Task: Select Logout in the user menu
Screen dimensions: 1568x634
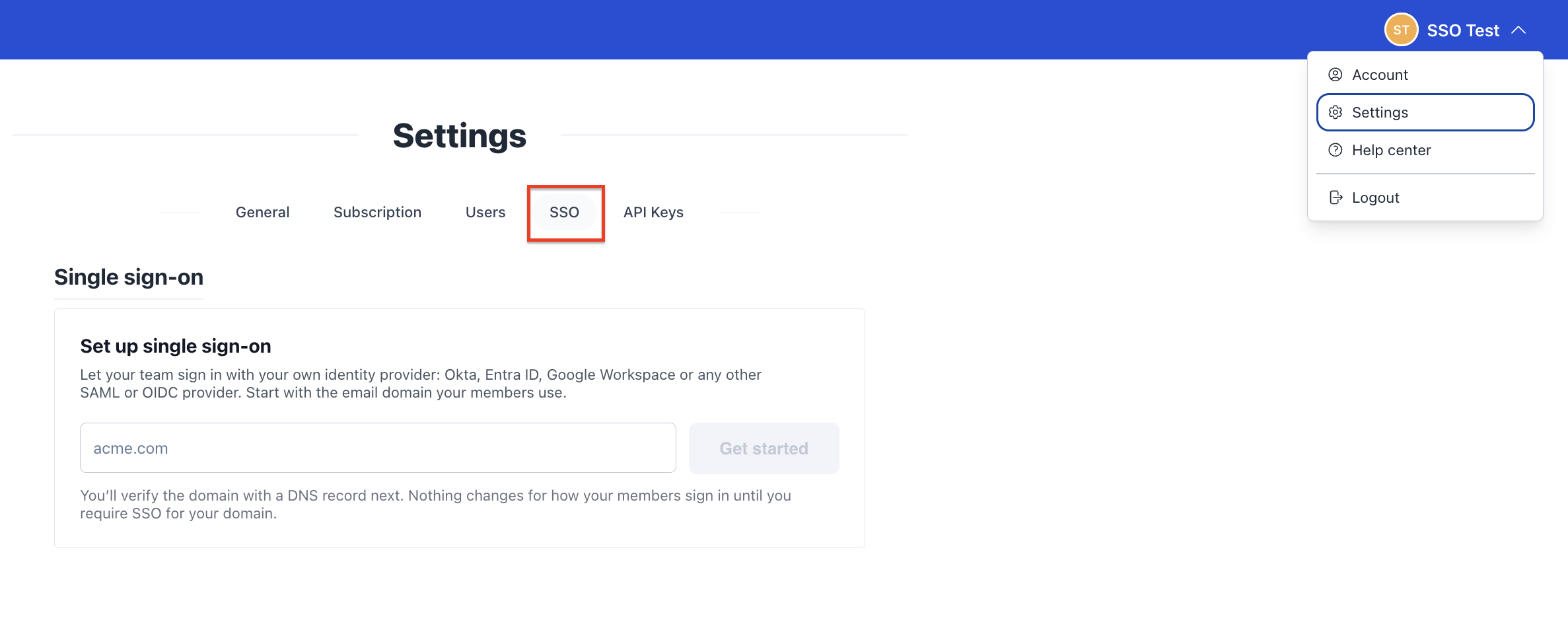Action: [x=1425, y=197]
